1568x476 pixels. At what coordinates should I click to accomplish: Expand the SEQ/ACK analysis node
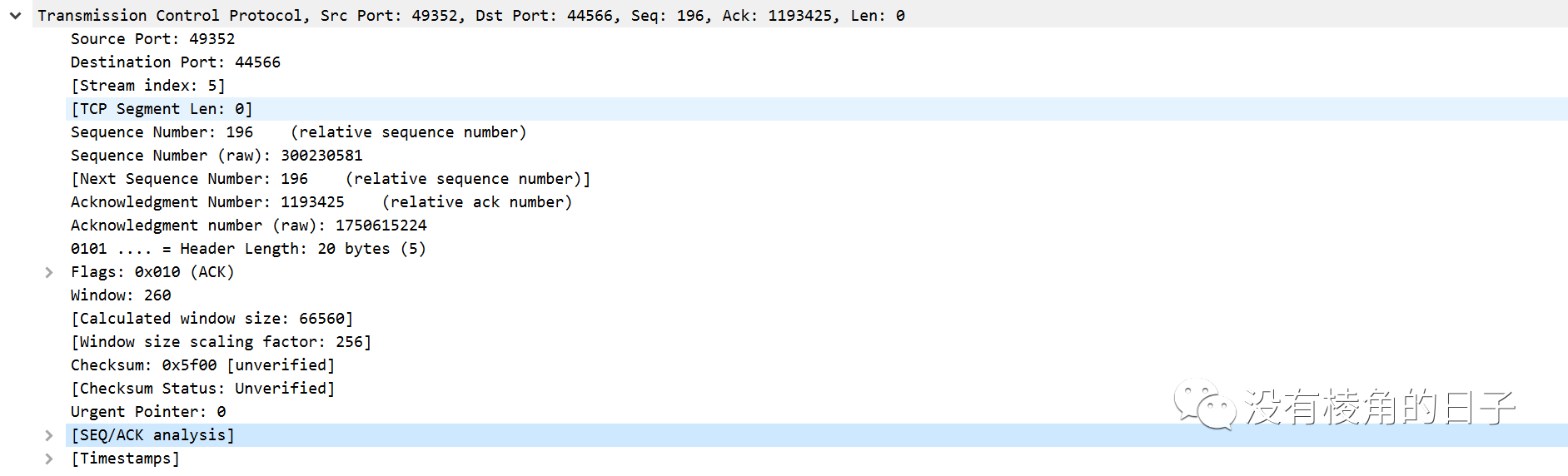(49, 435)
